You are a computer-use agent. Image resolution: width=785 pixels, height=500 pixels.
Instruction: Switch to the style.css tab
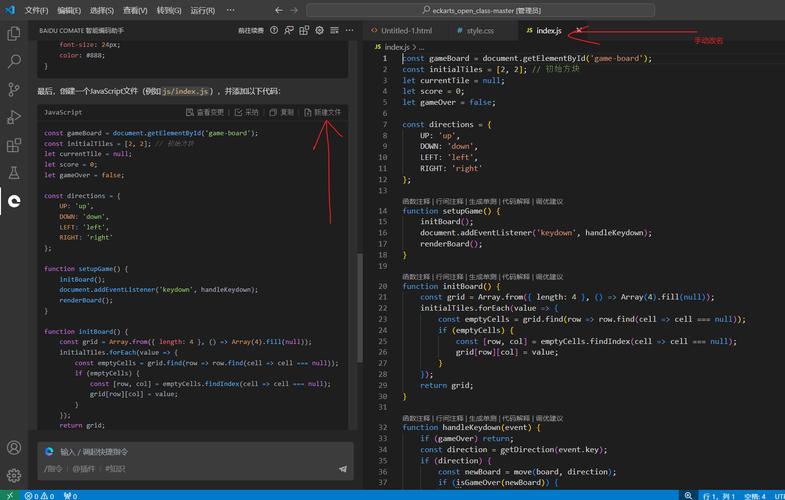pos(476,31)
